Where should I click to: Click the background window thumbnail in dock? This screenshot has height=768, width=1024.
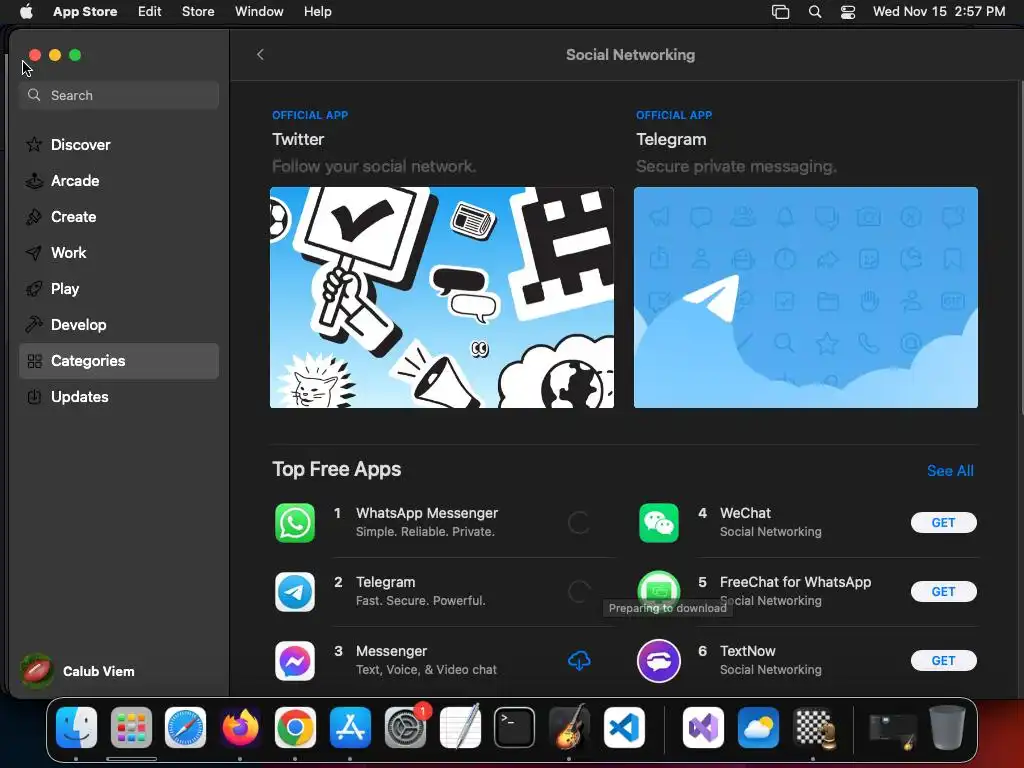coord(892,730)
